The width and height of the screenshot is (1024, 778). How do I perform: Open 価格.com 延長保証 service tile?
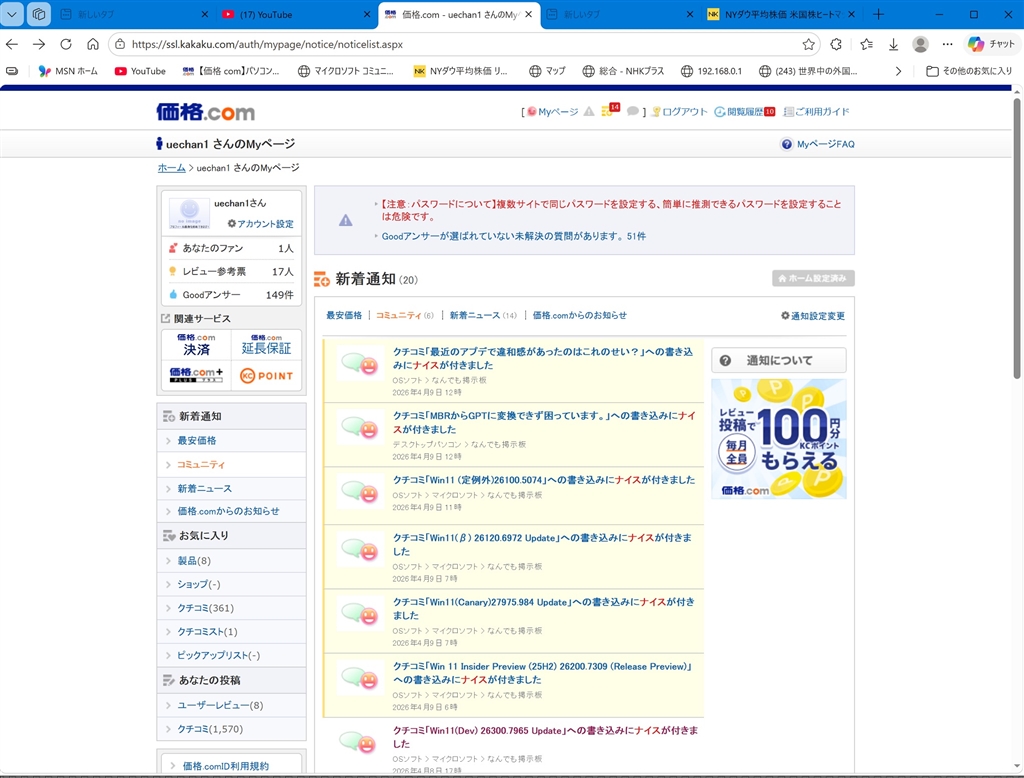(266, 345)
